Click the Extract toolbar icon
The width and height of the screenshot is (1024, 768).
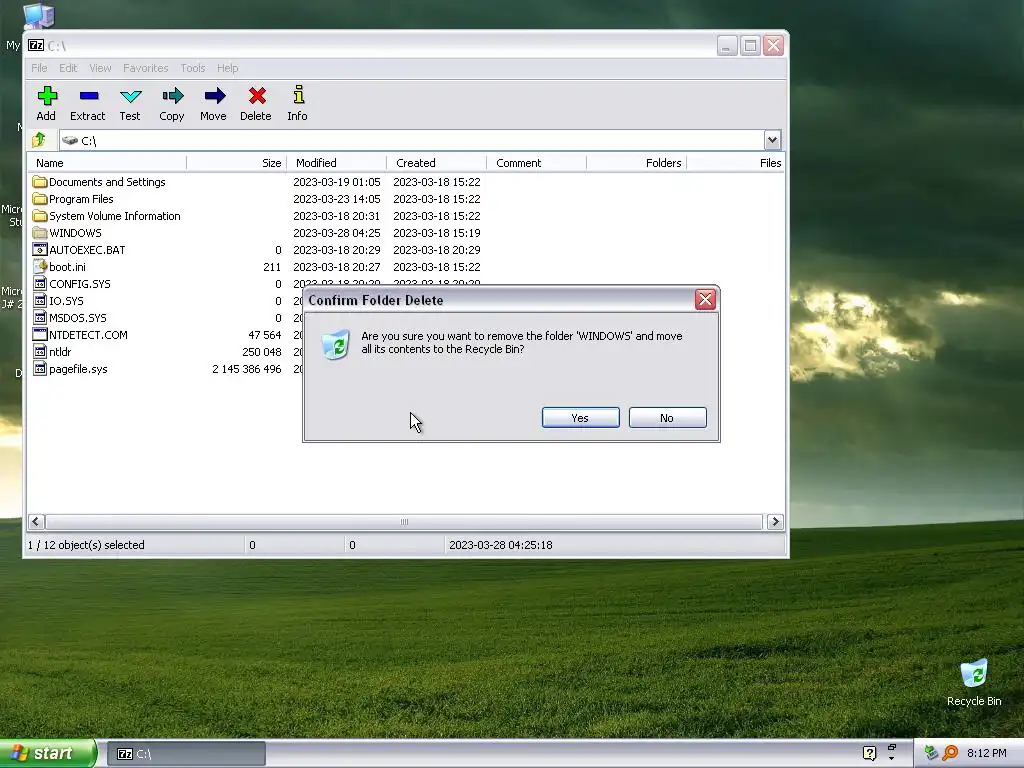point(88,97)
